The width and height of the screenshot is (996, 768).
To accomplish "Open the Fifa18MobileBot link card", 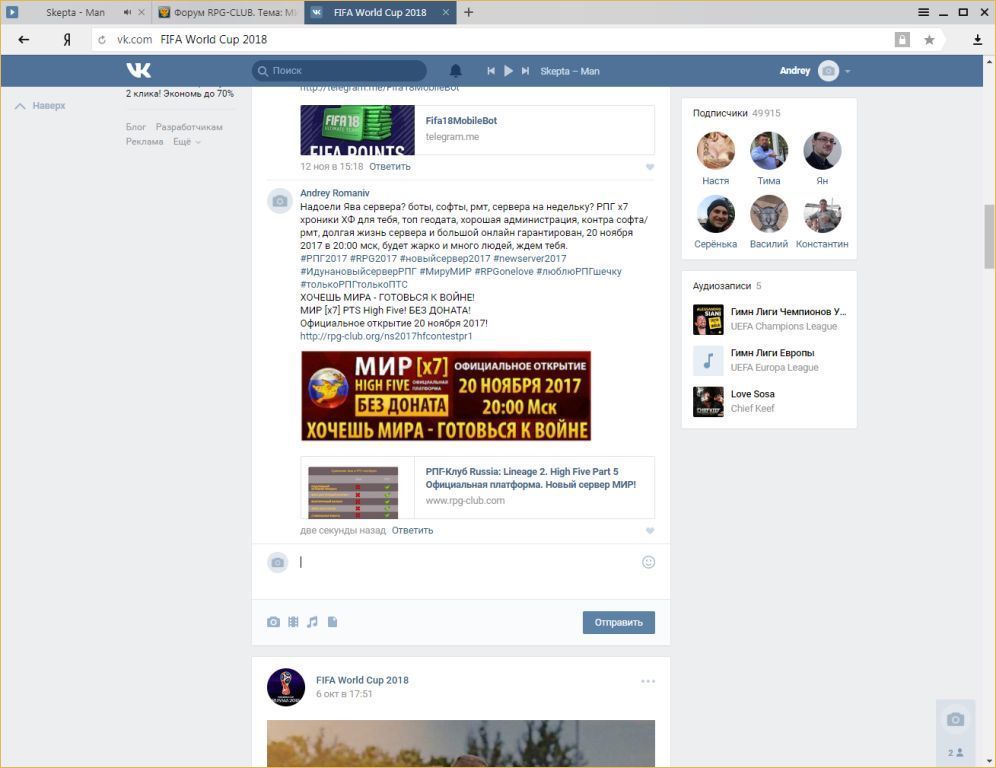I will [x=477, y=130].
